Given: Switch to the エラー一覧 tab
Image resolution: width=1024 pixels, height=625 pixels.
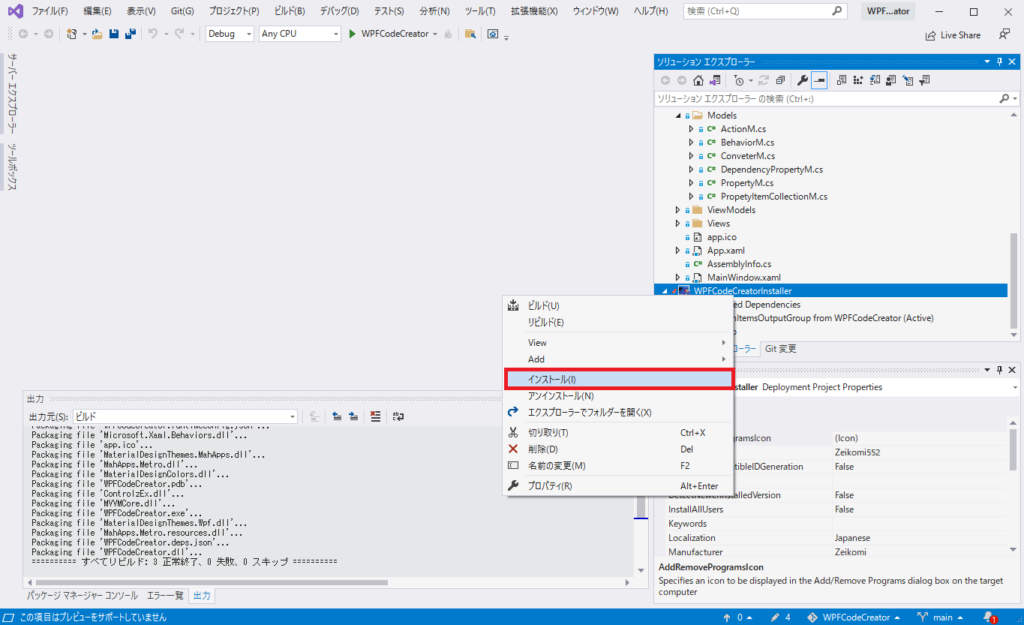Looking at the screenshot, I should tap(165, 596).
